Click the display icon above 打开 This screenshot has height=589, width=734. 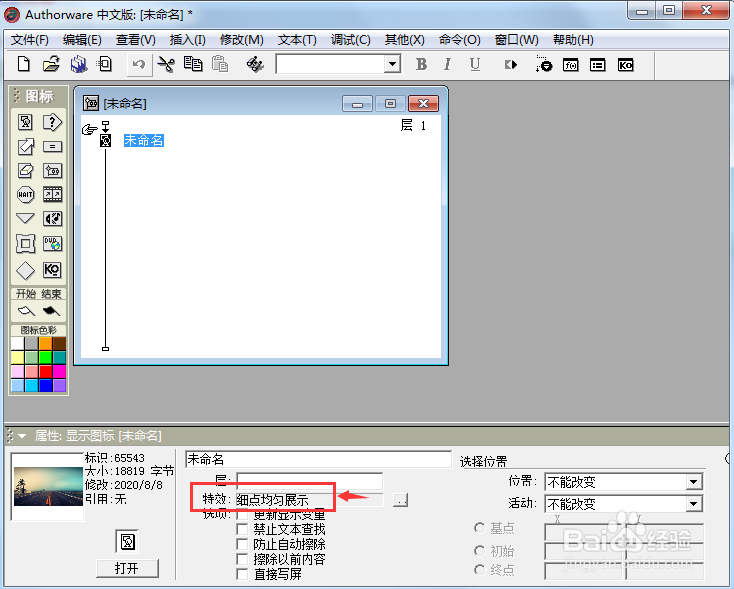127,542
